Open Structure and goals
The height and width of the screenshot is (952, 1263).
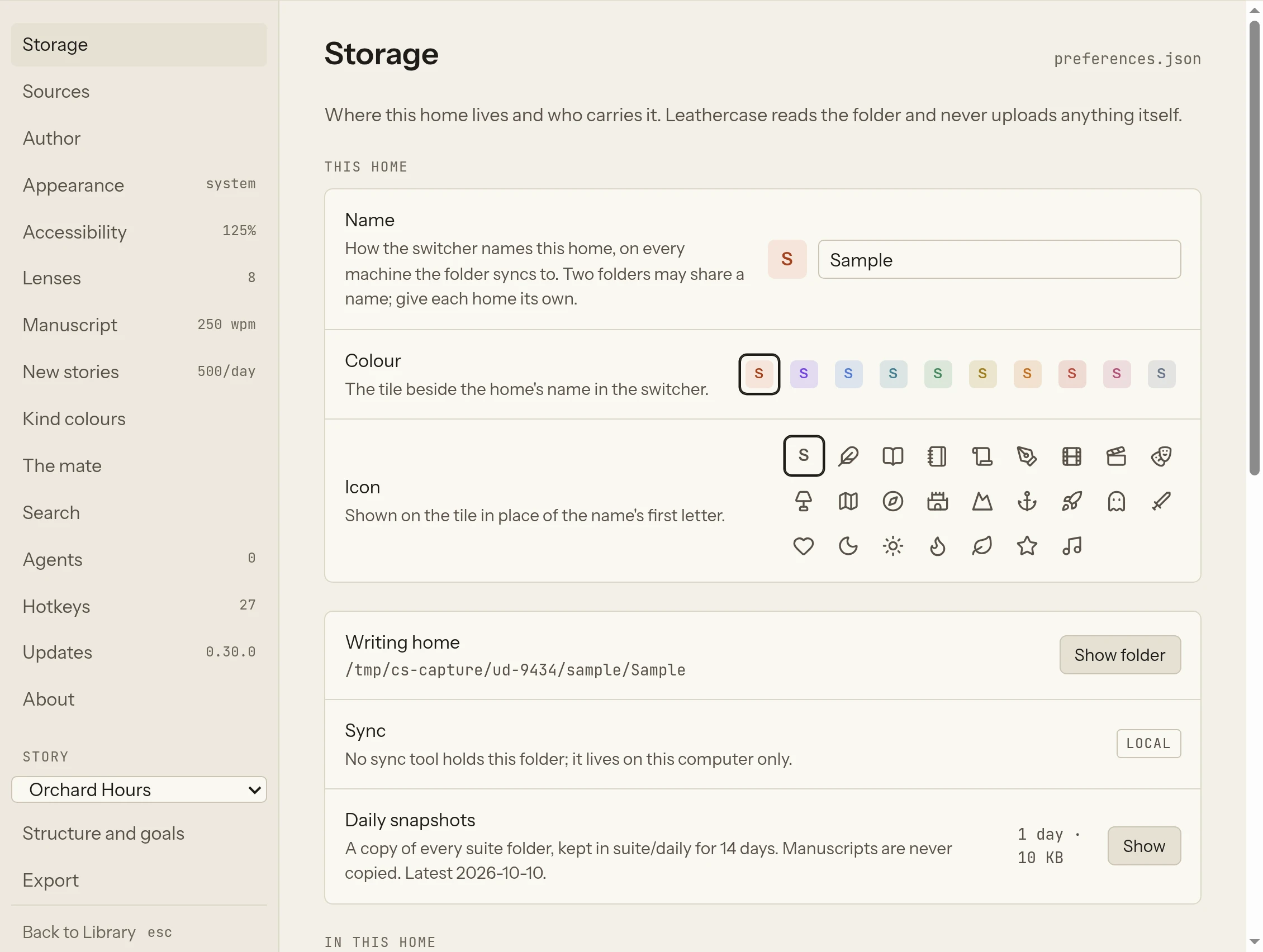[139, 834]
